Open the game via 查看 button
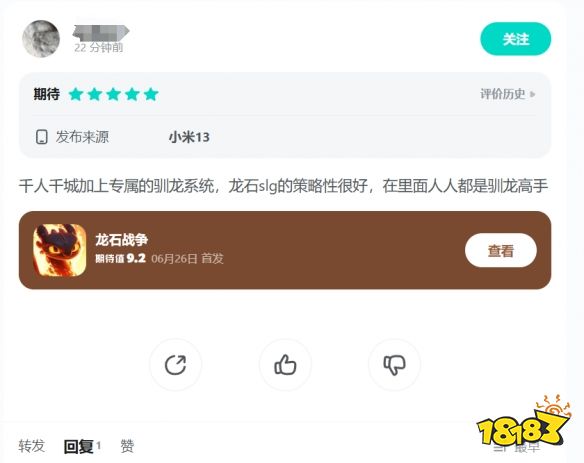This screenshot has height=463, width=584. pos(501,250)
